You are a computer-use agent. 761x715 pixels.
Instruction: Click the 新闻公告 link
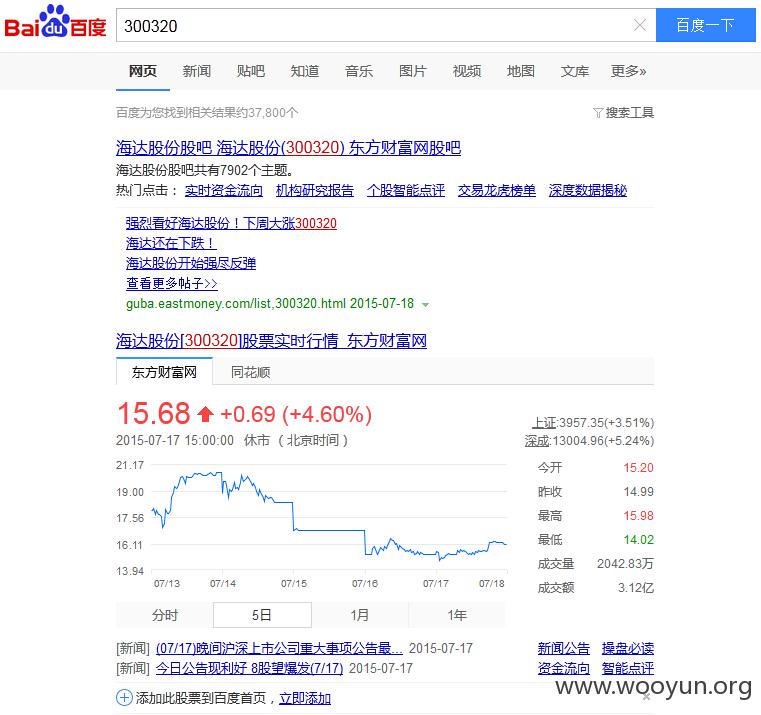[563, 648]
